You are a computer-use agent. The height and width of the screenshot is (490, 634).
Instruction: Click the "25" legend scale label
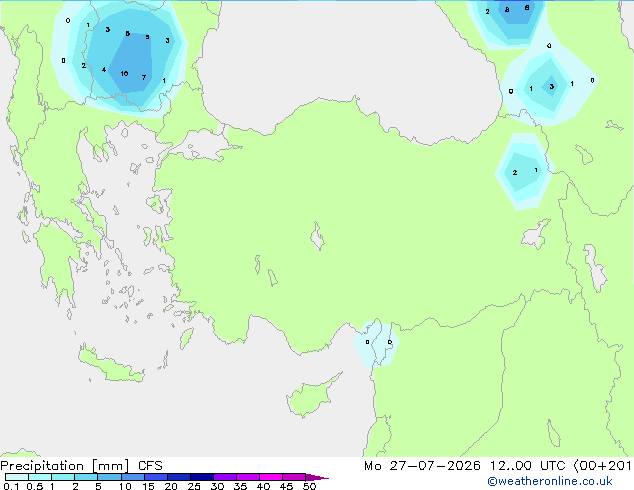tap(194, 486)
